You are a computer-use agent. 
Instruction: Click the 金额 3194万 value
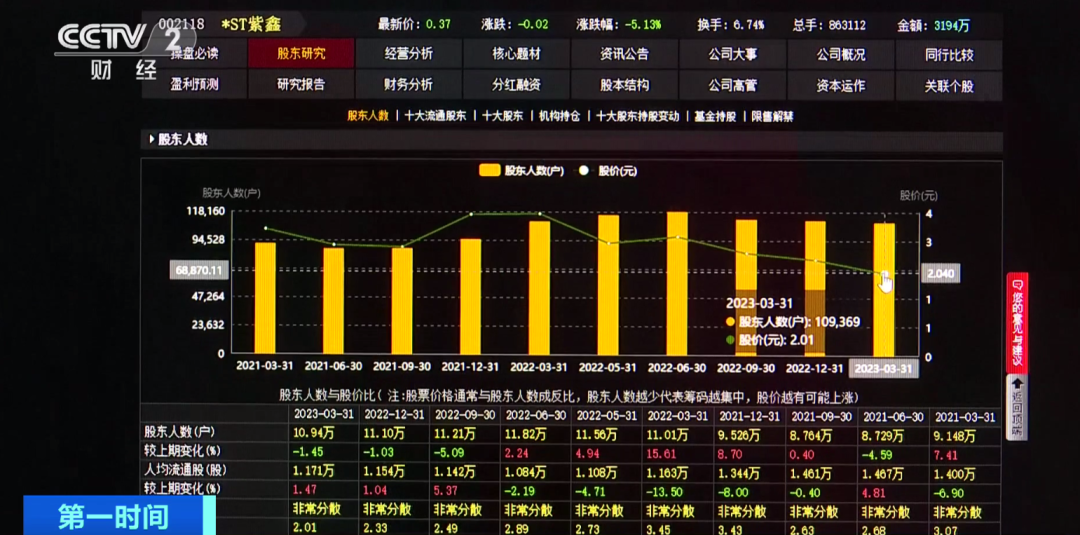951,25
